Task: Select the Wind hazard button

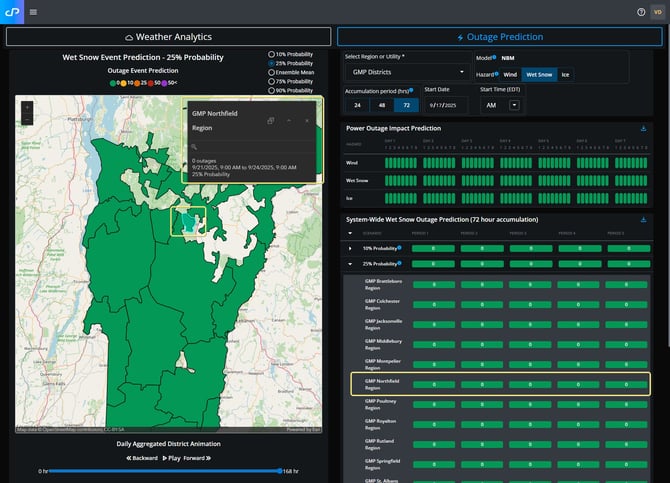Action: (x=510, y=74)
